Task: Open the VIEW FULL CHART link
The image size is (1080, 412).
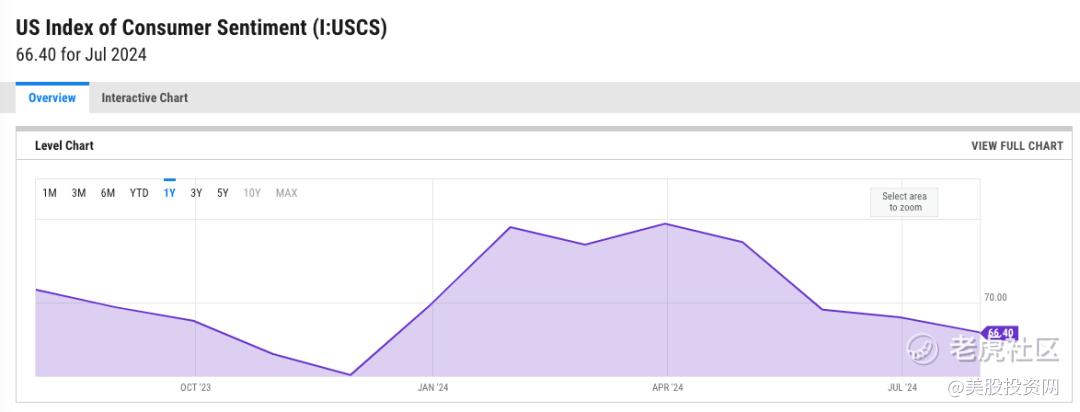Action: 1017,146
